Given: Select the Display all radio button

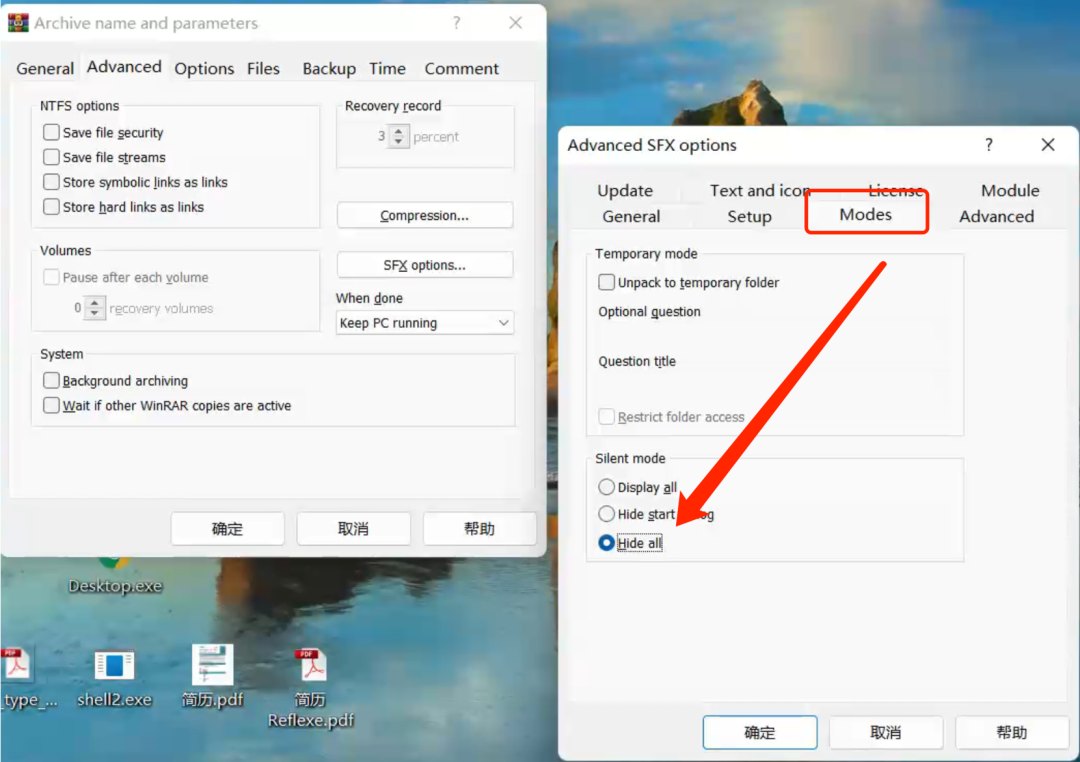Looking at the screenshot, I should coord(606,487).
